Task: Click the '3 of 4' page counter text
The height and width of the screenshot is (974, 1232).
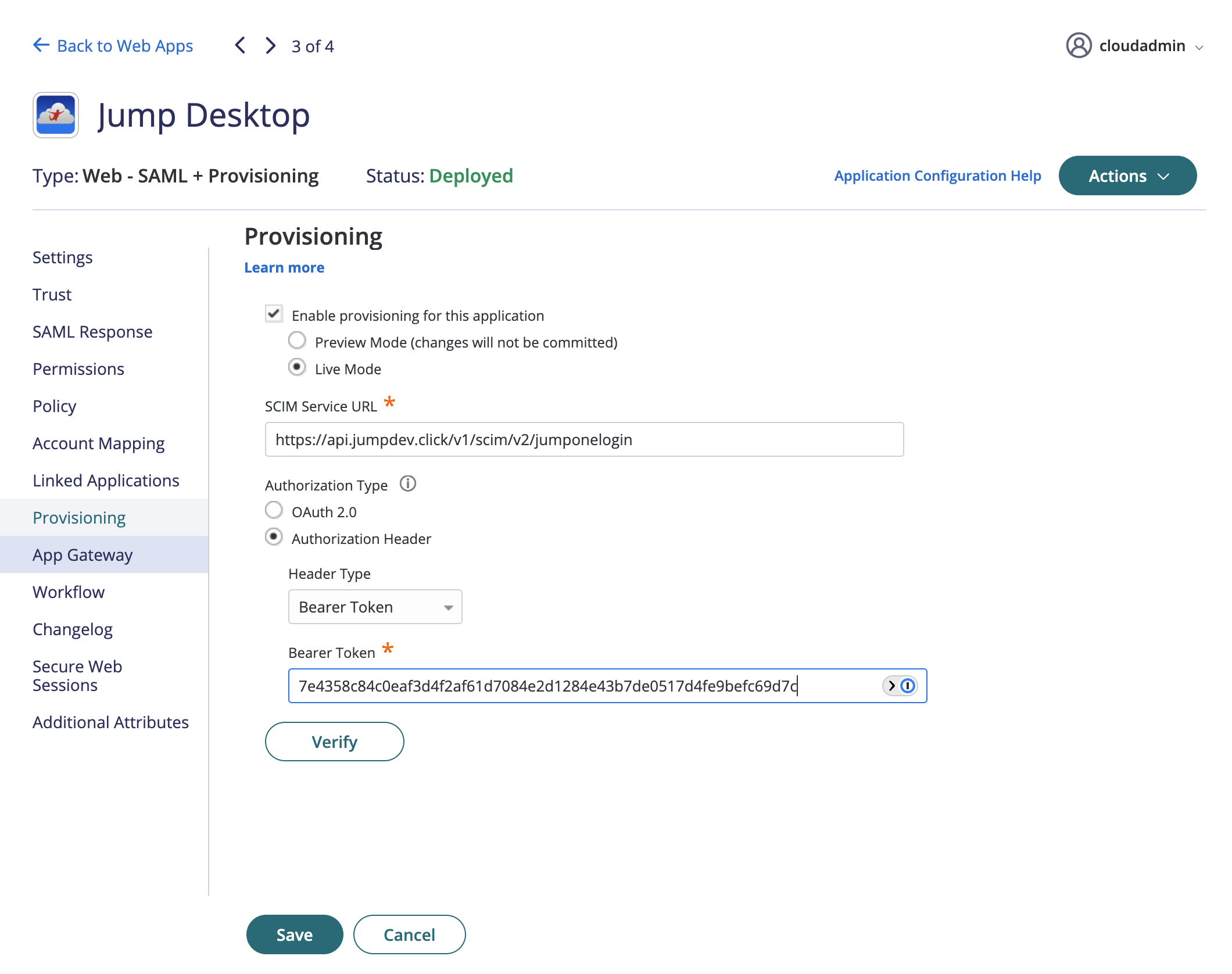Action: pos(313,46)
